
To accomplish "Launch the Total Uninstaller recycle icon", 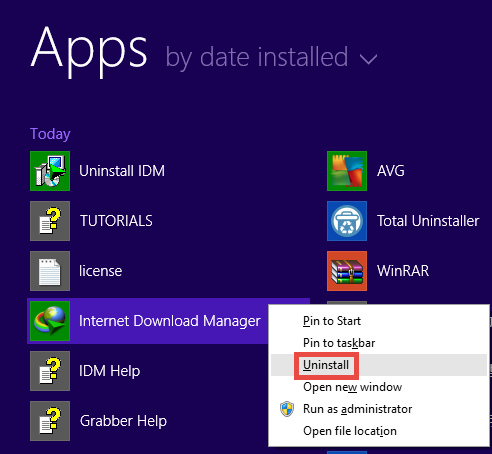I will coord(347,221).
